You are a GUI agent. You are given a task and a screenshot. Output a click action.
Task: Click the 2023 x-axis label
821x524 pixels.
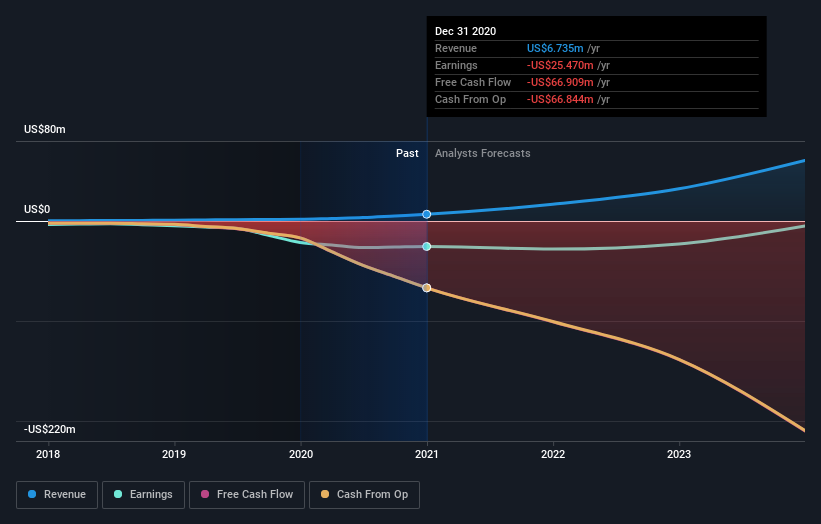[x=679, y=454]
